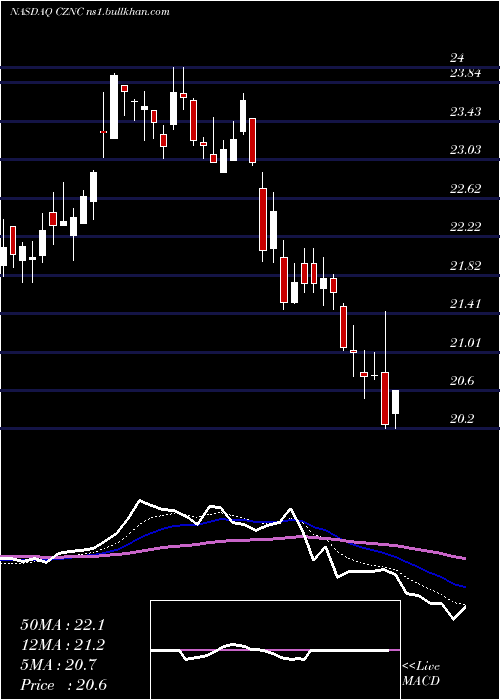Click the 21.82 price axis label
500x700 pixels.
click(x=466, y=266)
